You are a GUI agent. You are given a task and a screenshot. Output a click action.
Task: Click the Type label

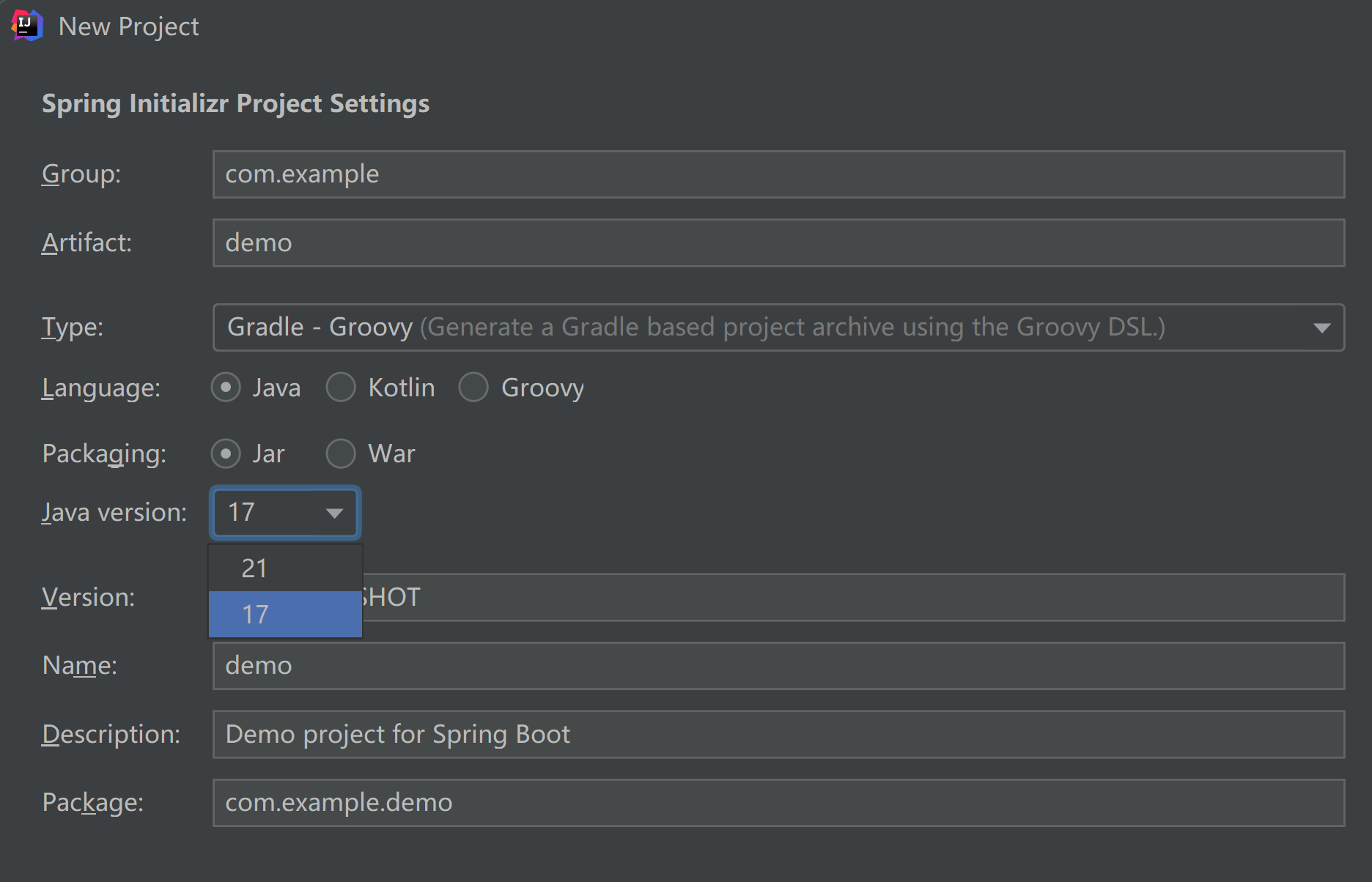tap(72, 327)
